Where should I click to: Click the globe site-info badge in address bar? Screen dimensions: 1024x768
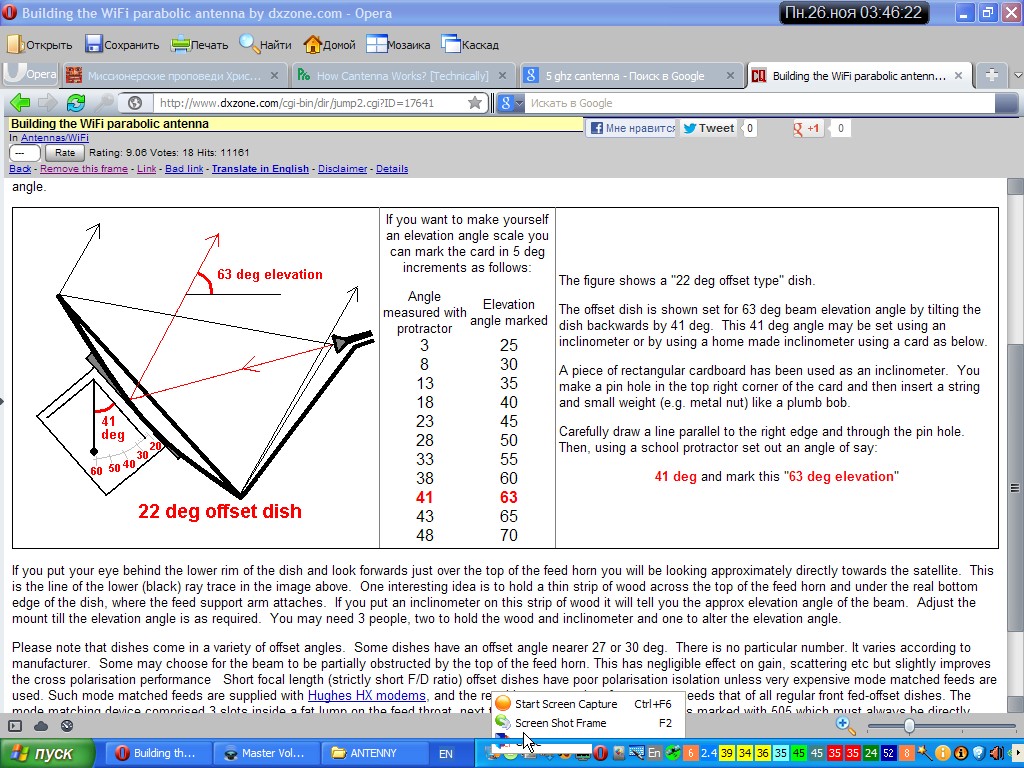click(x=135, y=103)
